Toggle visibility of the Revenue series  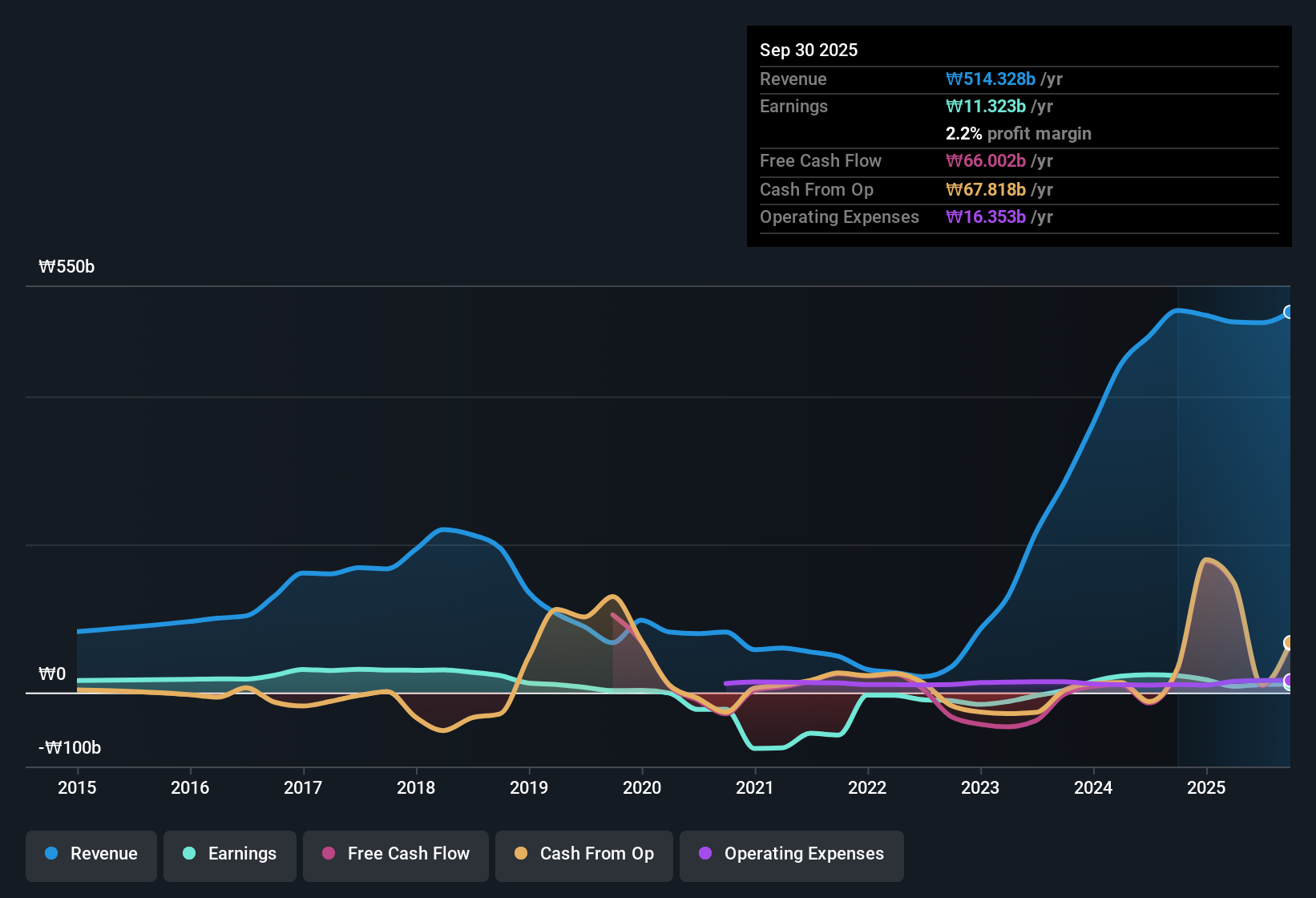click(91, 854)
